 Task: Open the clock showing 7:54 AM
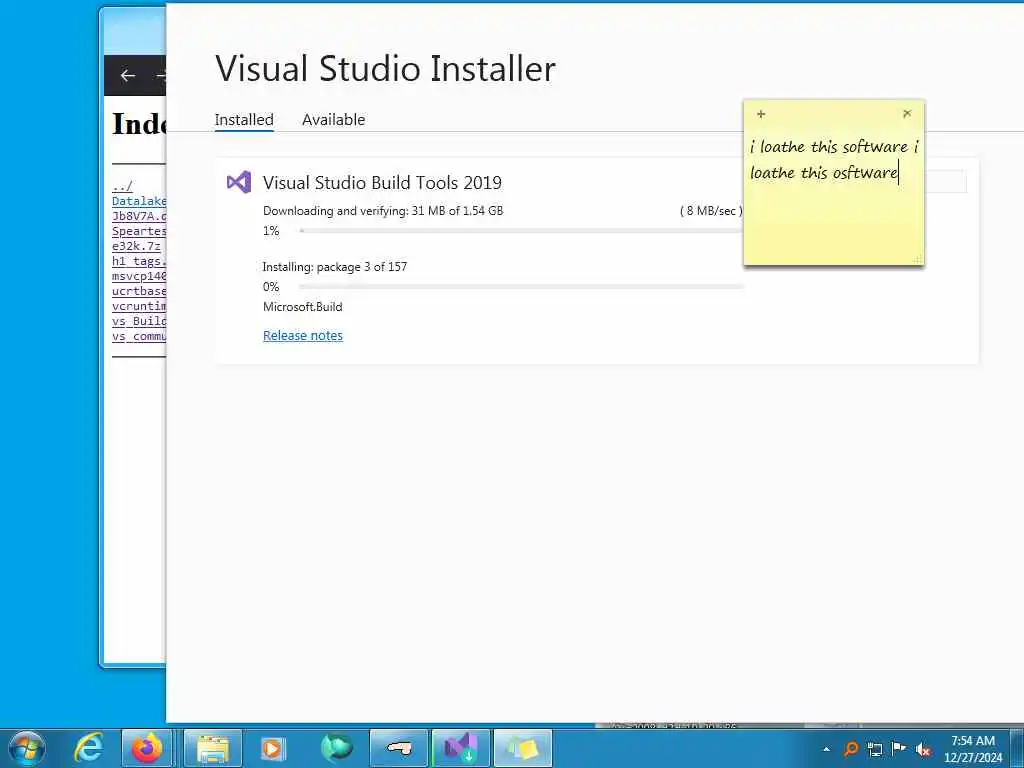972,749
